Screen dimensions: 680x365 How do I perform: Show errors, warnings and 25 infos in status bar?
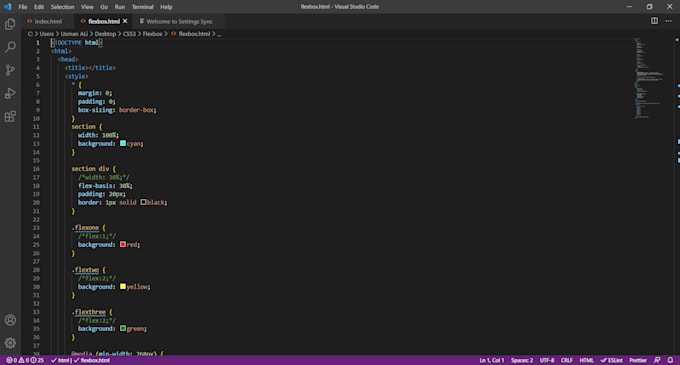tap(25, 360)
